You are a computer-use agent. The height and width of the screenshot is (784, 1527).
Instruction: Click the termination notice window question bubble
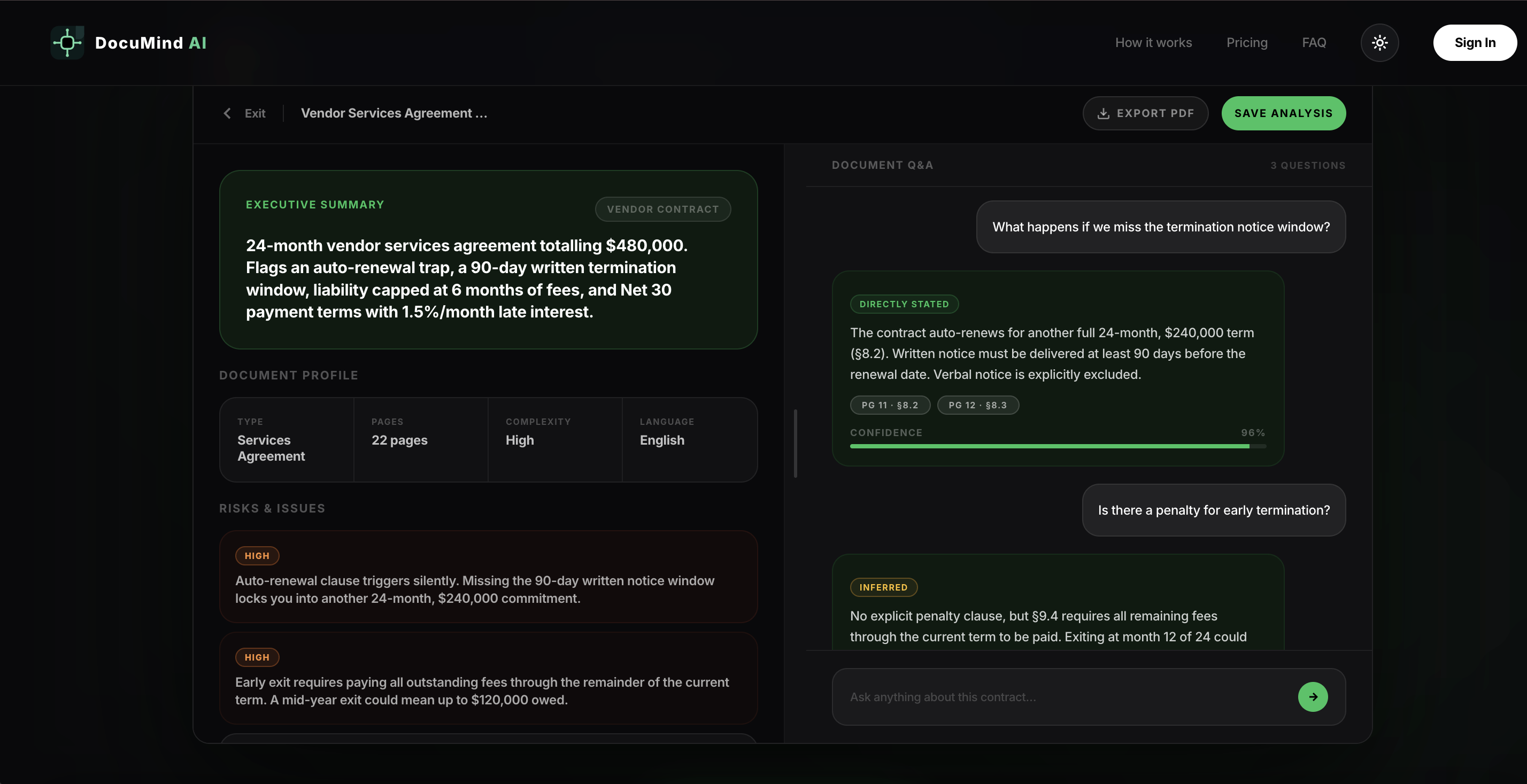1161,227
